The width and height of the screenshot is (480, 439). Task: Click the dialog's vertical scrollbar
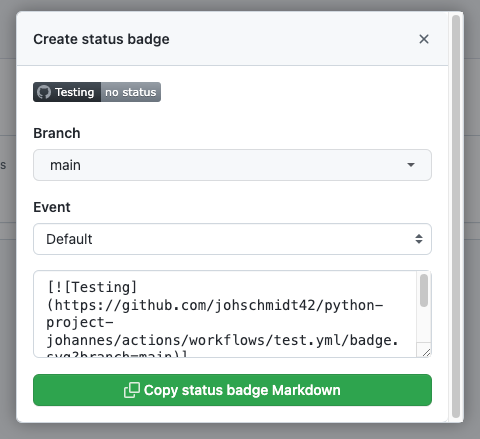[x=456, y=217]
